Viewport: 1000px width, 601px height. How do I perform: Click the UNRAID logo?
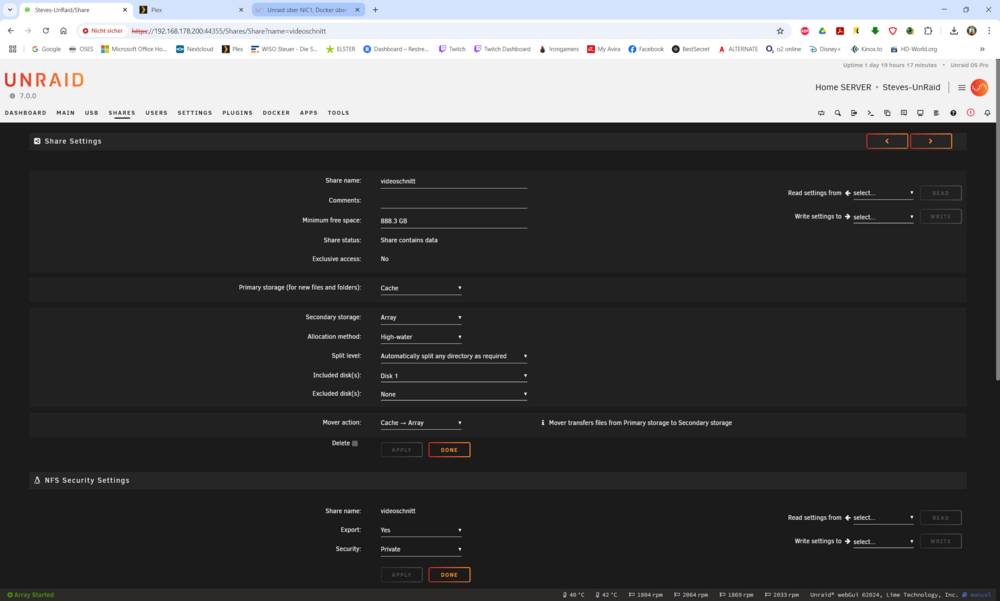point(44,80)
